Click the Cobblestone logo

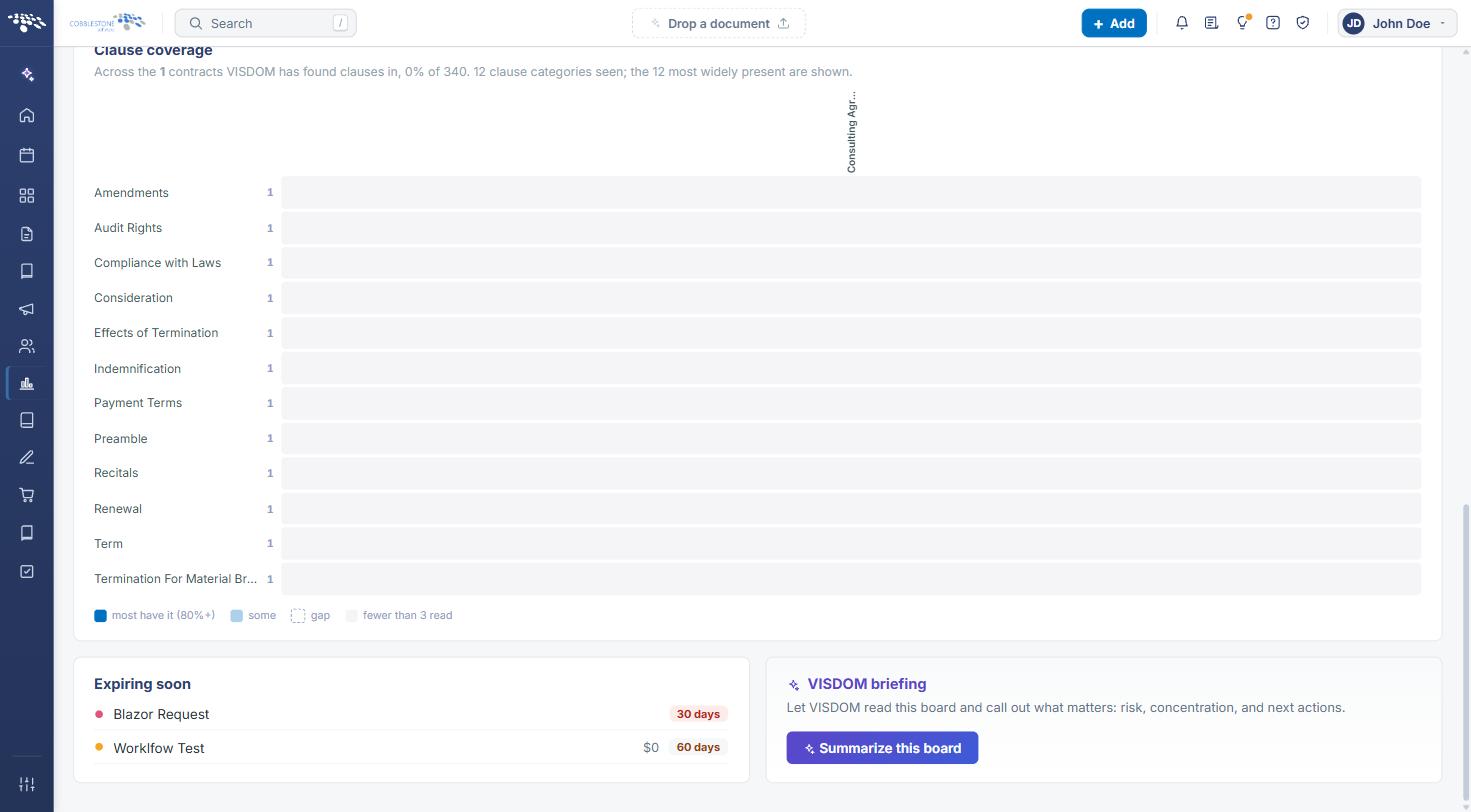pos(107,23)
